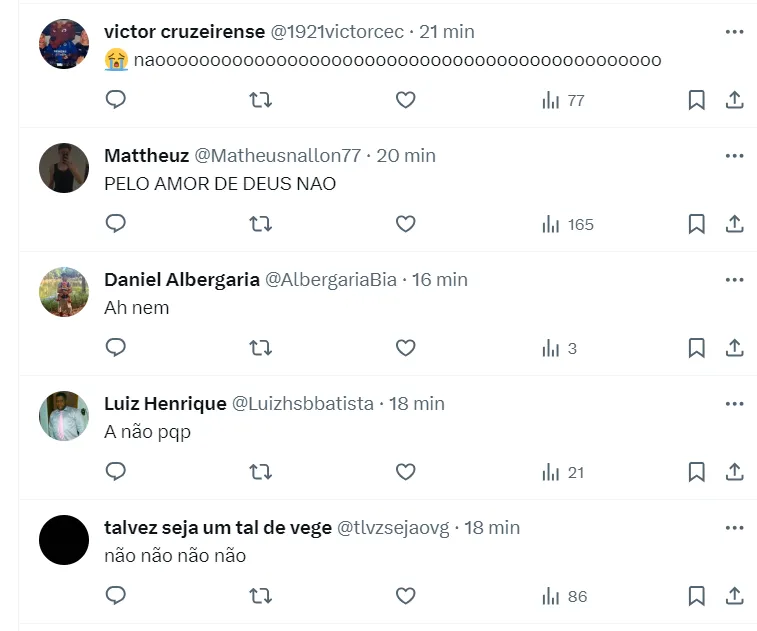Like Daniel Albergaria's Ah nem tweet
757x631 pixels.
click(405, 348)
